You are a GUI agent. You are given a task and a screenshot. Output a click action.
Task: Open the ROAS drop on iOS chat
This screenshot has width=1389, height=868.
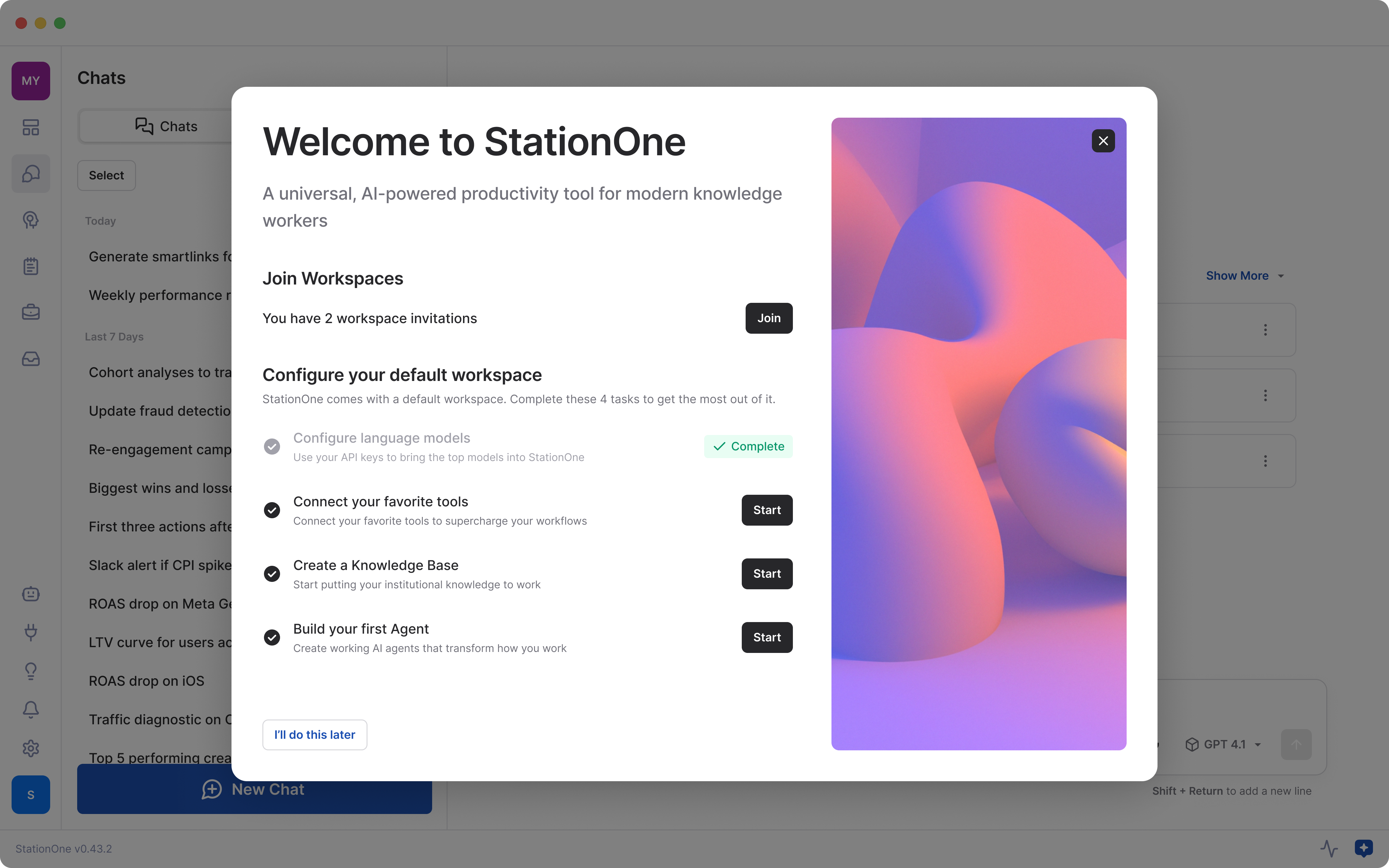[146, 681]
